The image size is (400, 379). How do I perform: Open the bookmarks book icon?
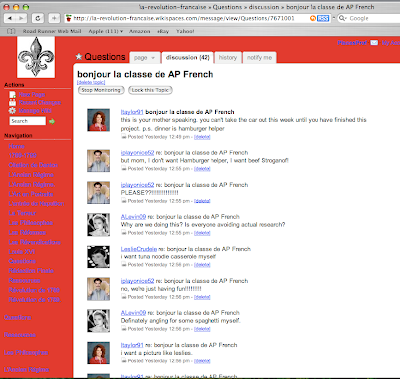[x=11, y=31]
